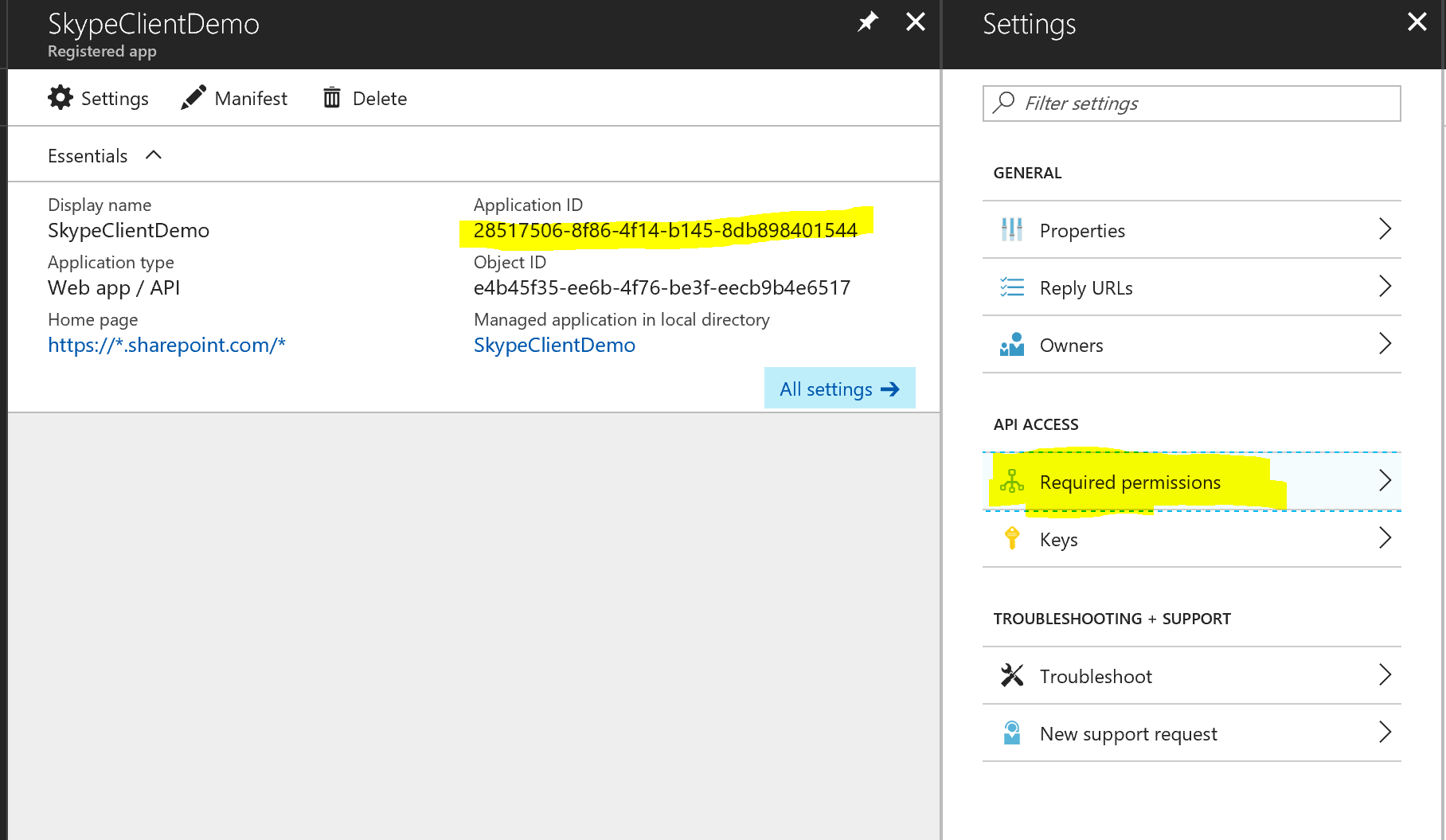Click the Delete trash can icon
1446x840 pixels.
pos(332,97)
